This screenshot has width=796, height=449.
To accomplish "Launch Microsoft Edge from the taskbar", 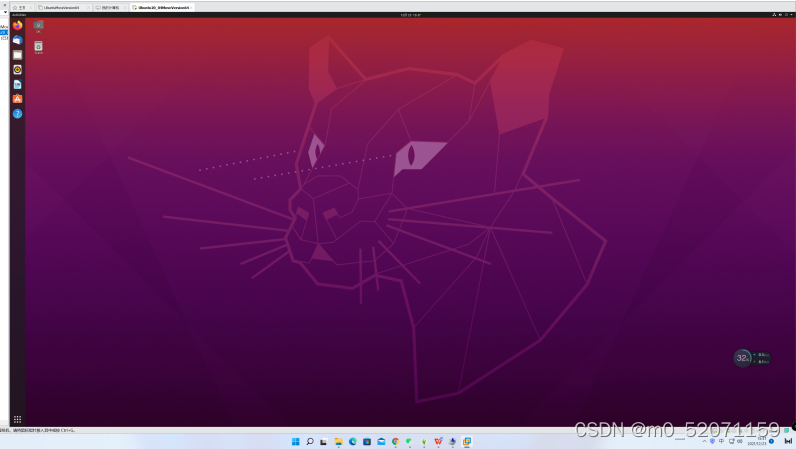I will coord(352,441).
